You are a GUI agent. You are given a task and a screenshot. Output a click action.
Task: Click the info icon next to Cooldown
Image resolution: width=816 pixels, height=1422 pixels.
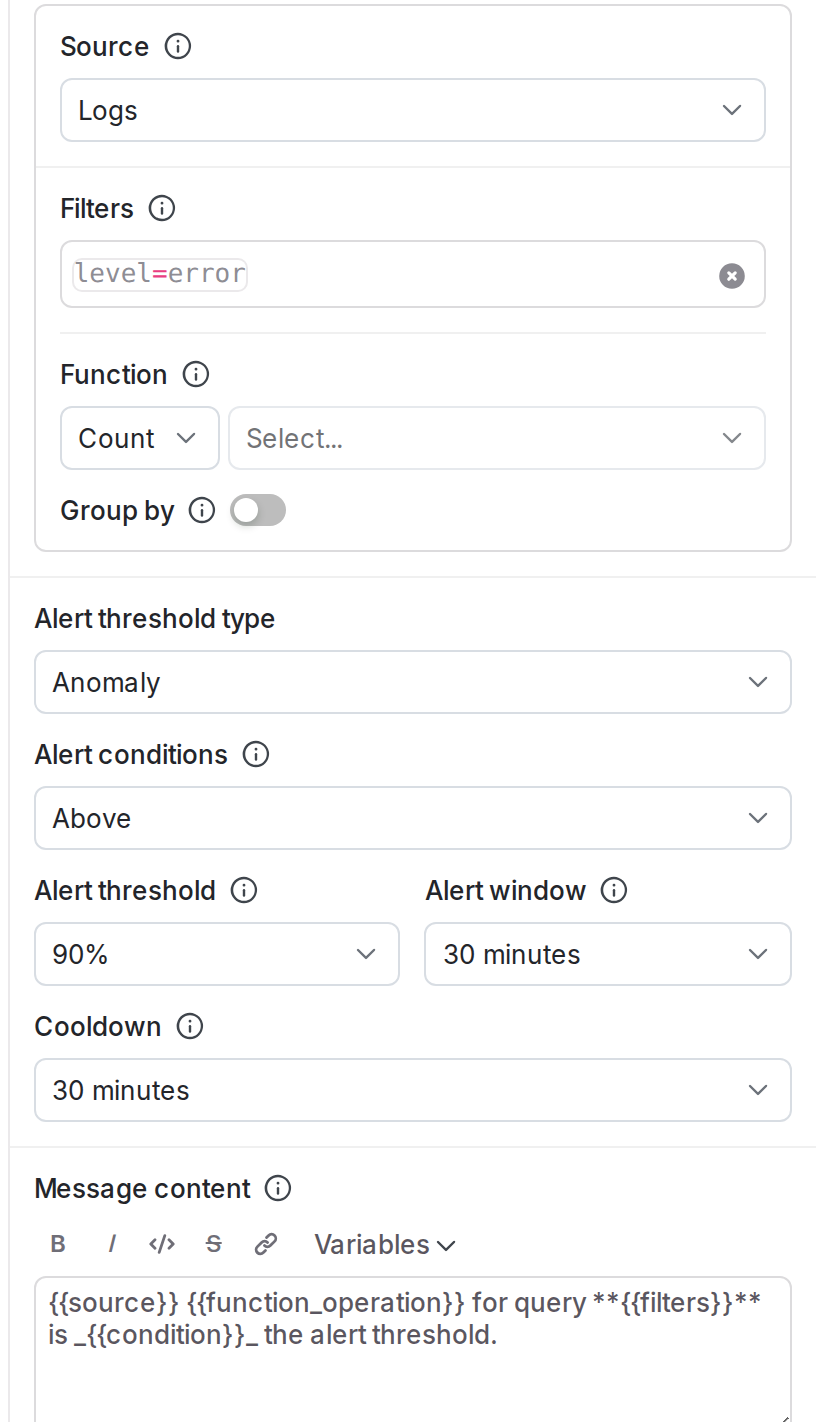pos(189,1026)
